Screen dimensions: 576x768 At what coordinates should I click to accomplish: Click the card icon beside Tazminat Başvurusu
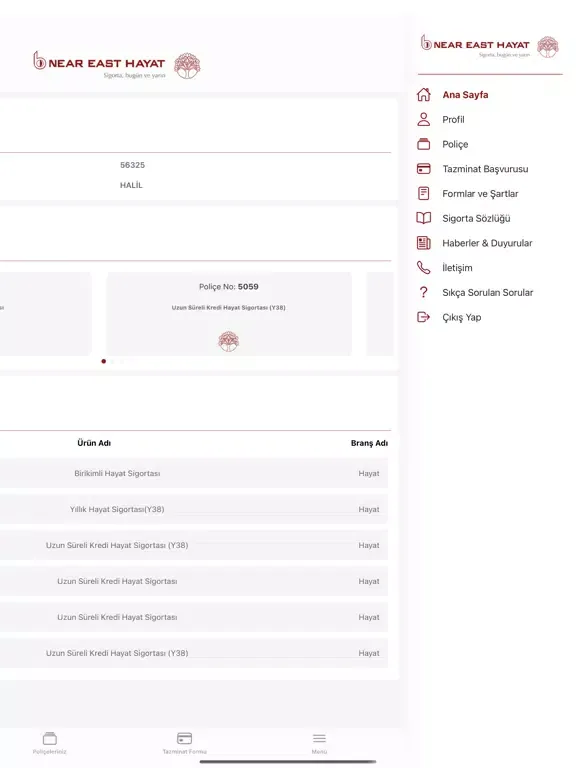pos(424,168)
